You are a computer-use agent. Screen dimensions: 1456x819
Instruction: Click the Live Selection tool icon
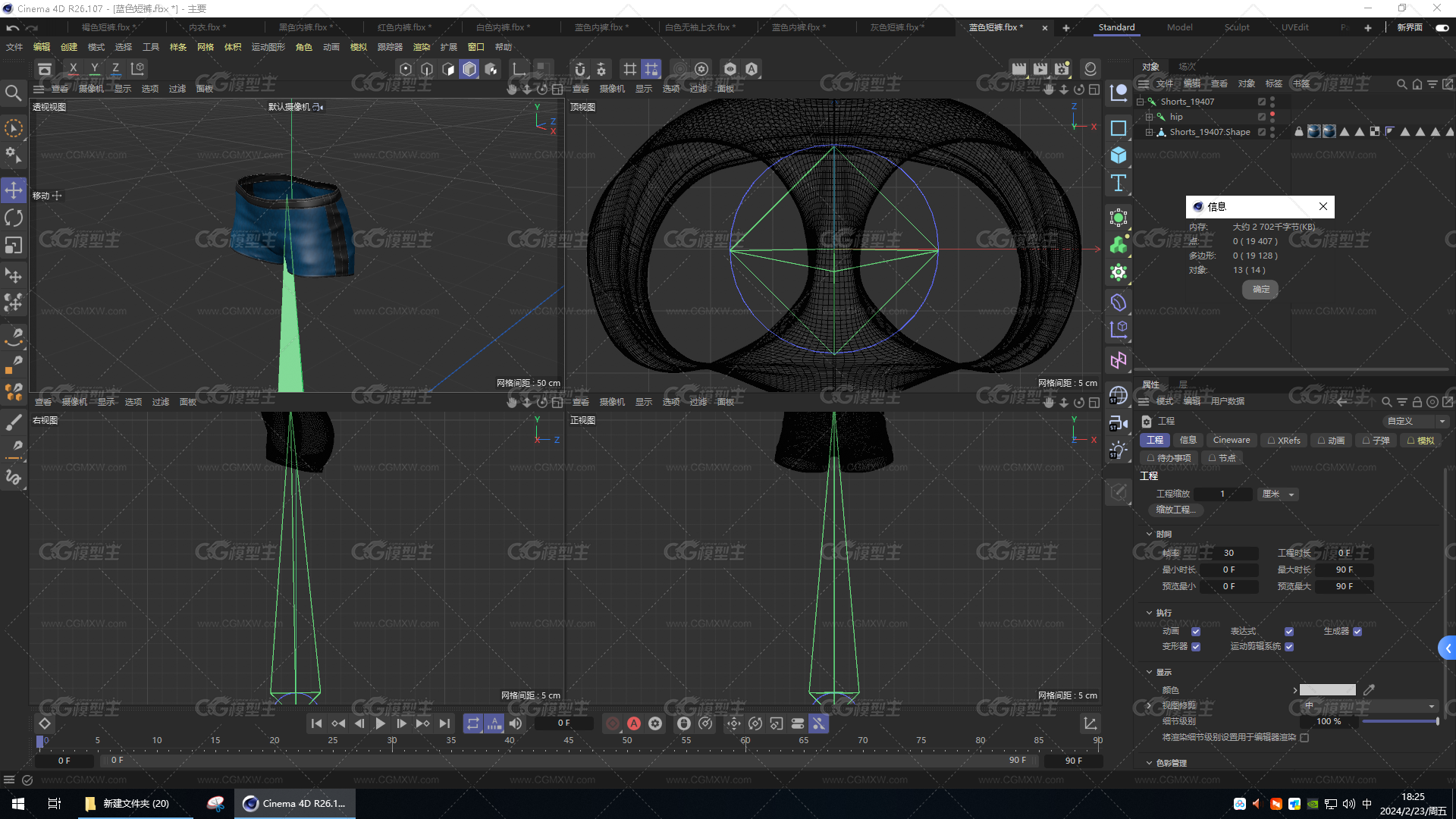(14, 128)
